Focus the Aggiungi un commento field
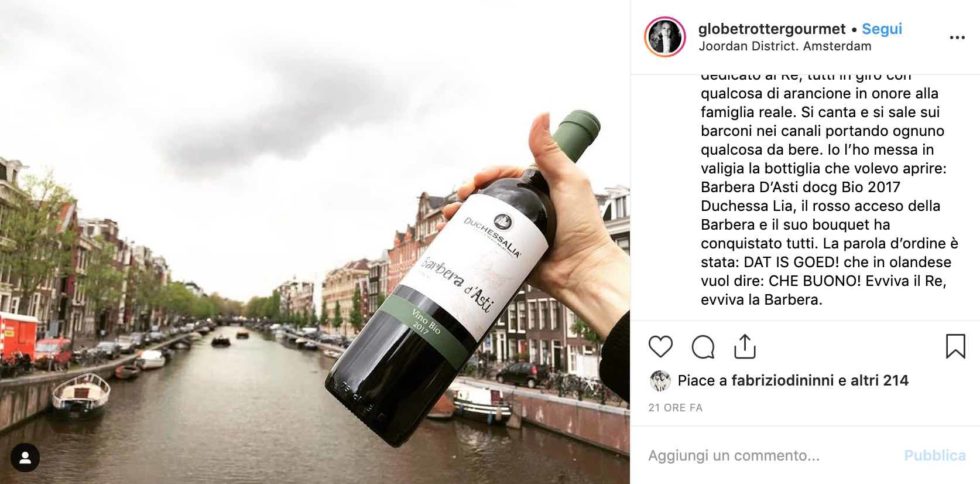The image size is (980, 484). coord(769,456)
